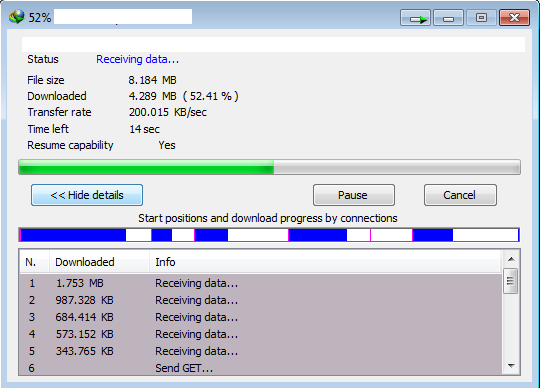Click the Yes resume capability value

[167, 145]
